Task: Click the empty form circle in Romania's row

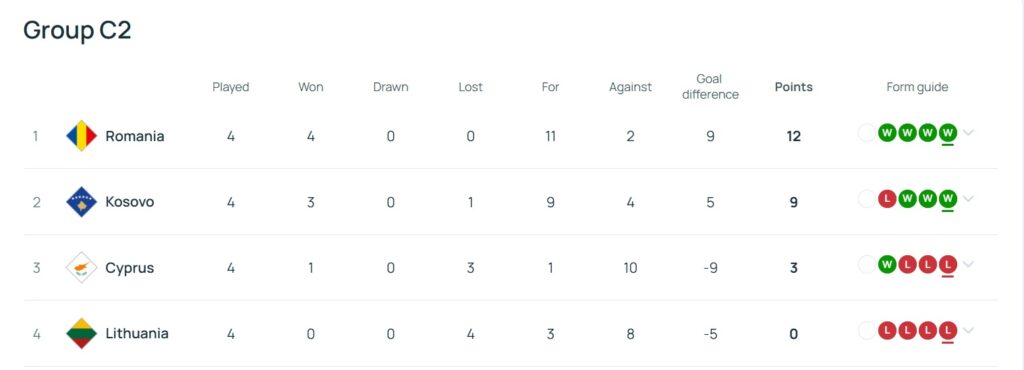Action: [x=867, y=133]
